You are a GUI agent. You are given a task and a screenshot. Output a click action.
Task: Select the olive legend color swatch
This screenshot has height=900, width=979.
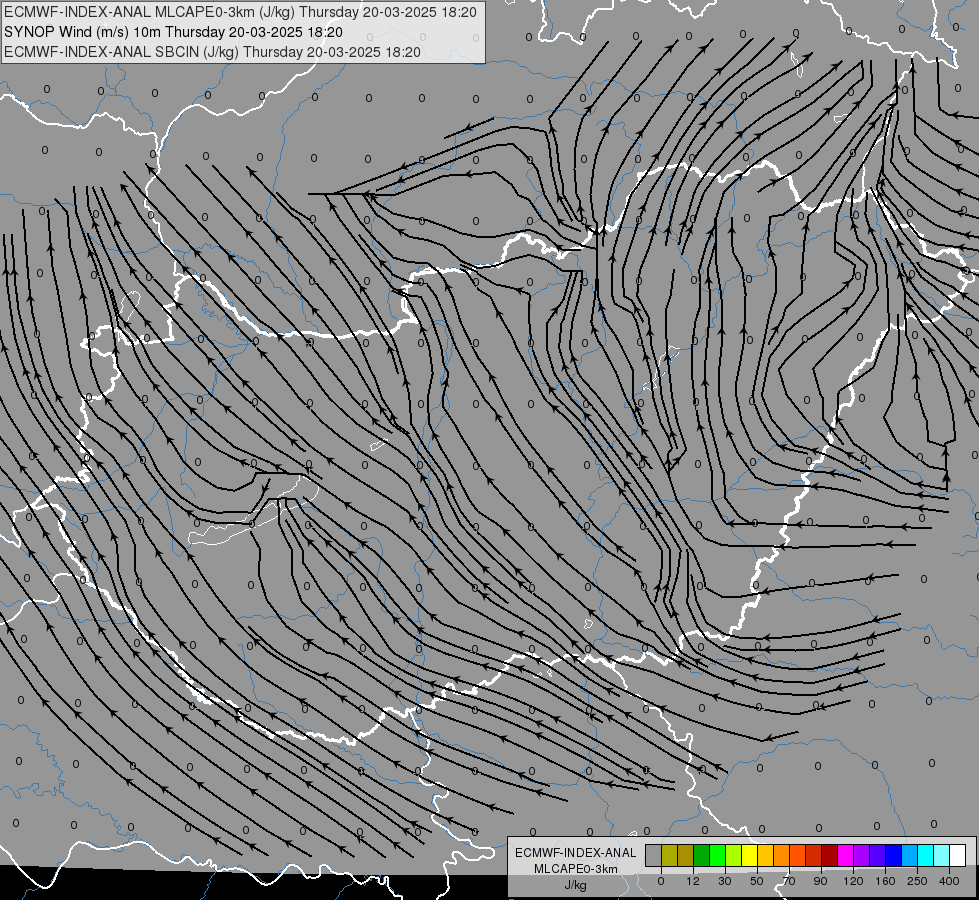pos(669,856)
